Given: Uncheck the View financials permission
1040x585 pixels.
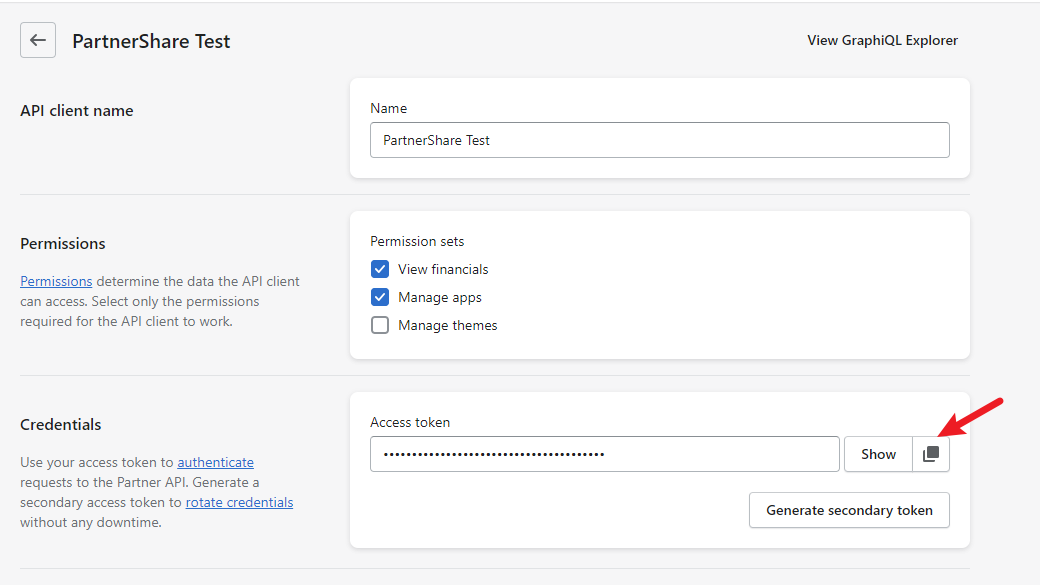Looking at the screenshot, I should coord(380,269).
